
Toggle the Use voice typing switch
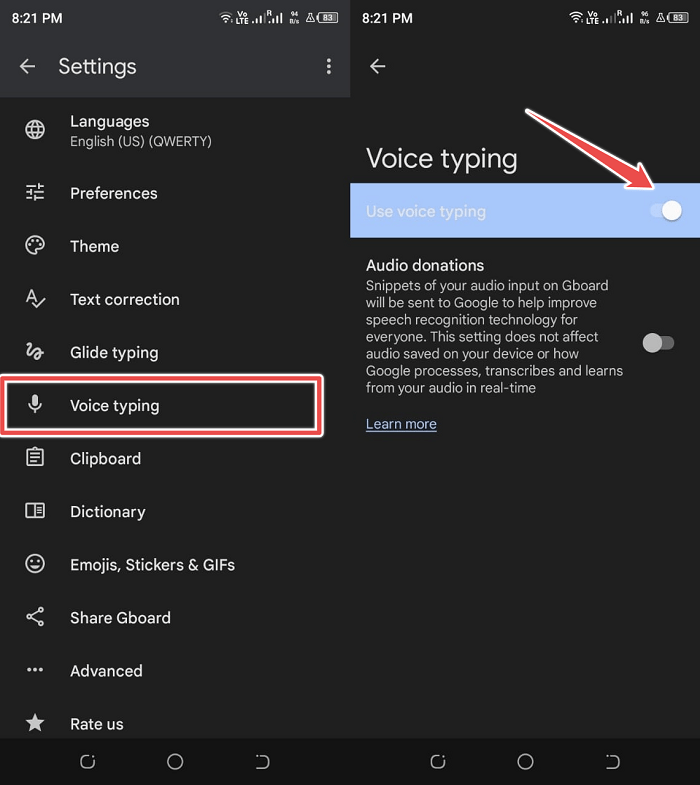(666, 211)
